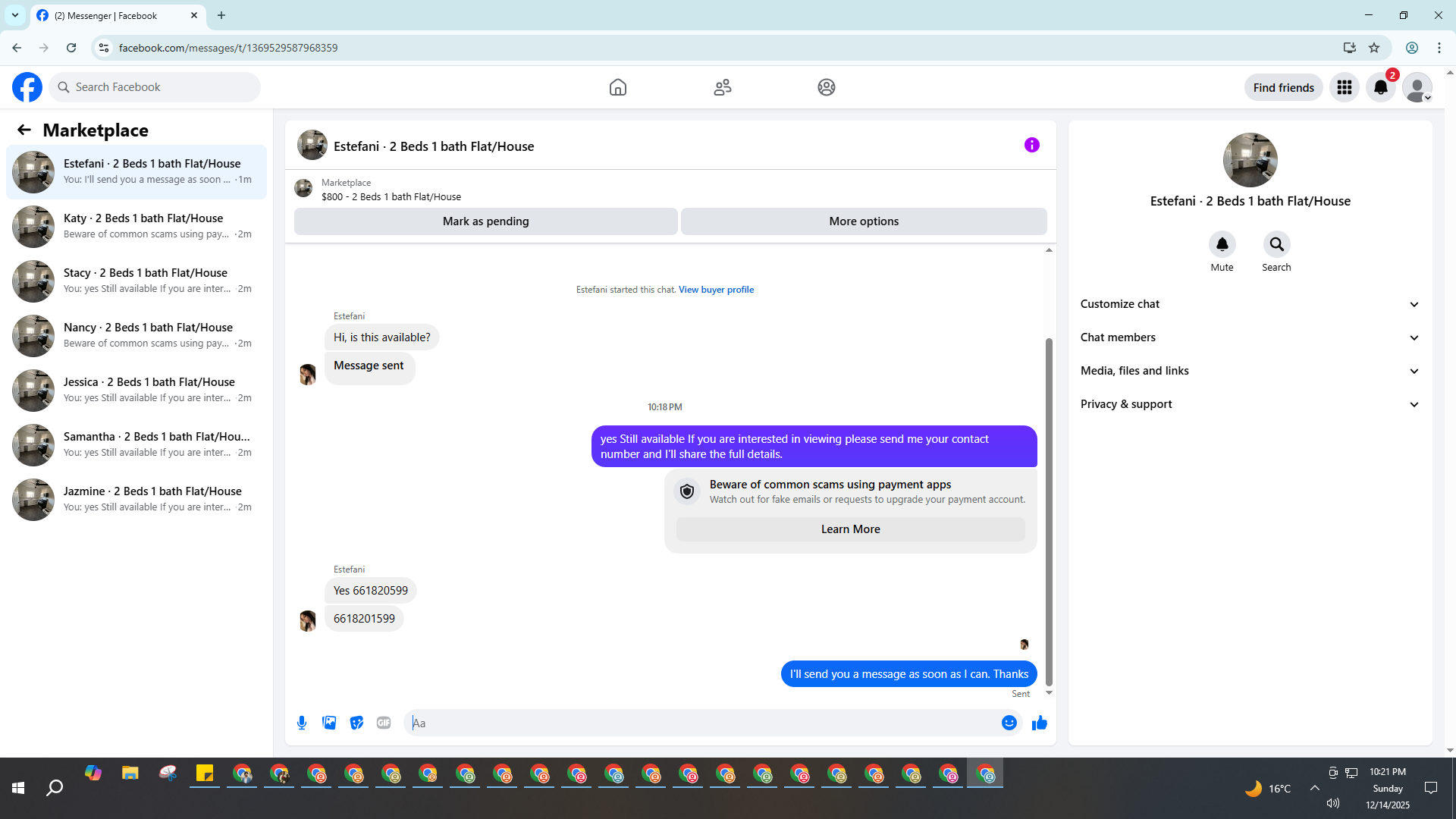Click the sticker picker icon
Viewport: 1456px width, 819px height.
(x=356, y=723)
